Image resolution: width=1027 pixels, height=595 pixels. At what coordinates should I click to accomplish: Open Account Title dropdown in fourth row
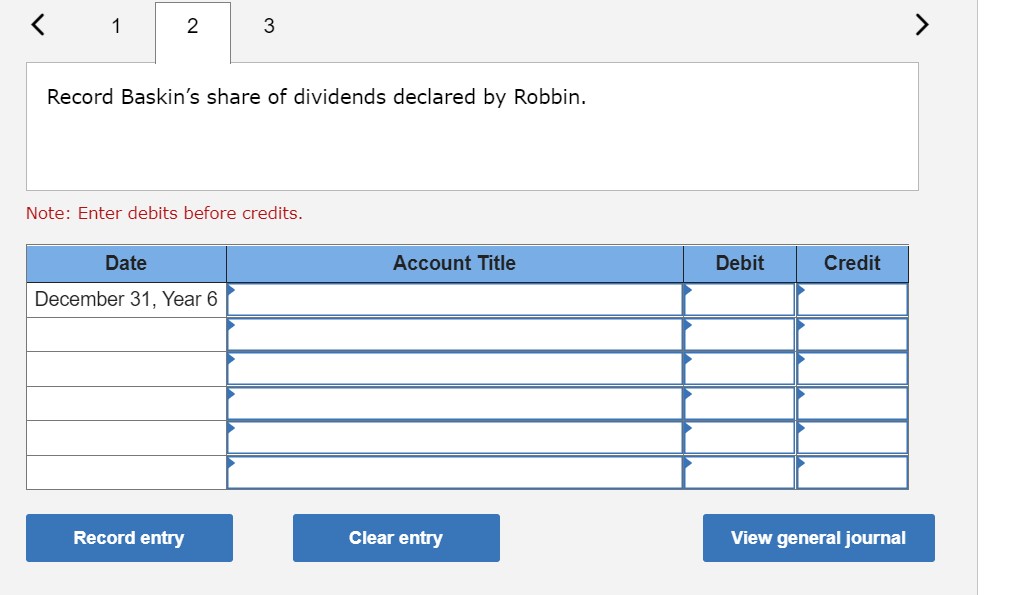455,404
